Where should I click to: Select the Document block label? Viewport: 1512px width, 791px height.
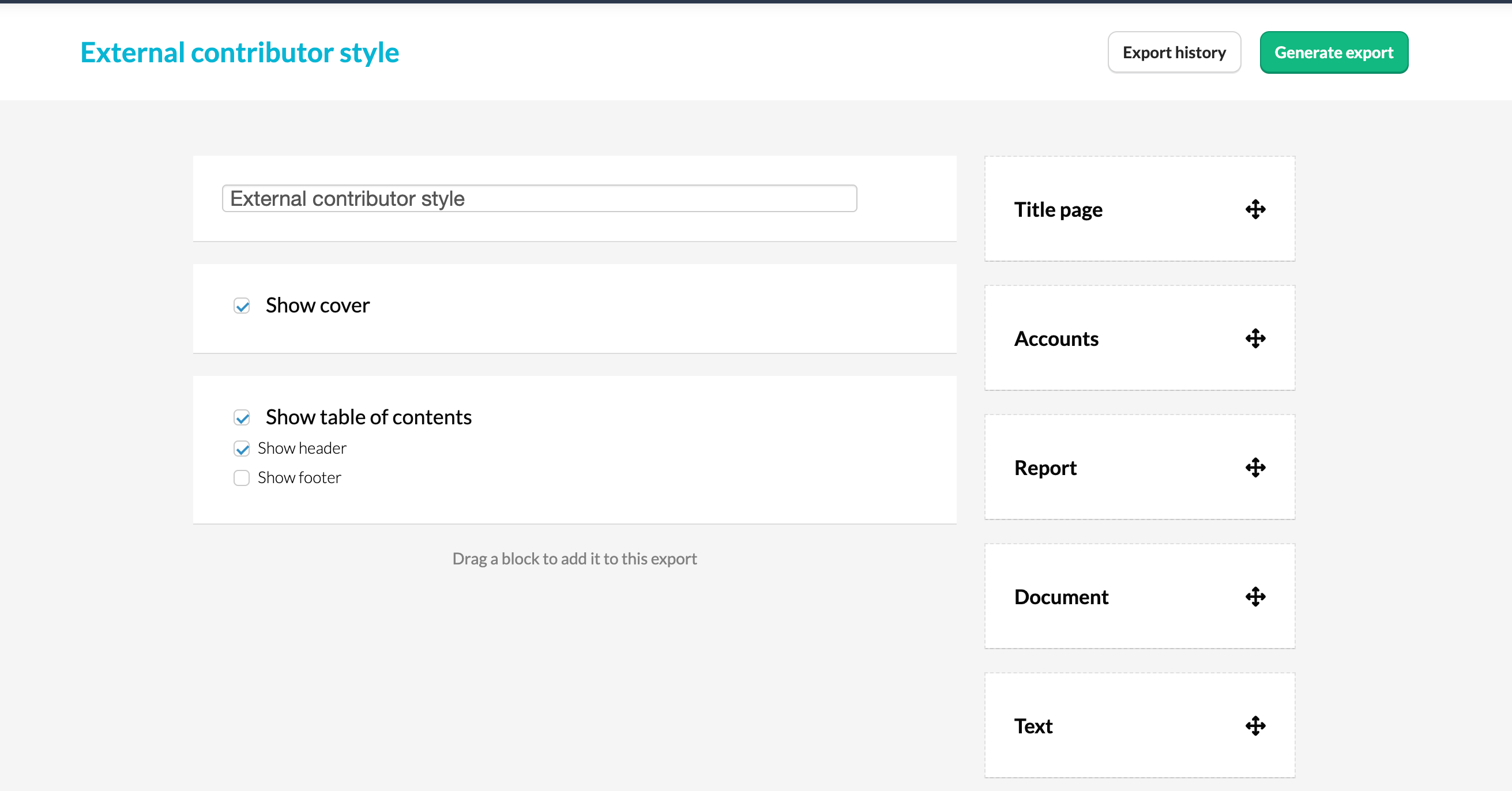[x=1061, y=597]
